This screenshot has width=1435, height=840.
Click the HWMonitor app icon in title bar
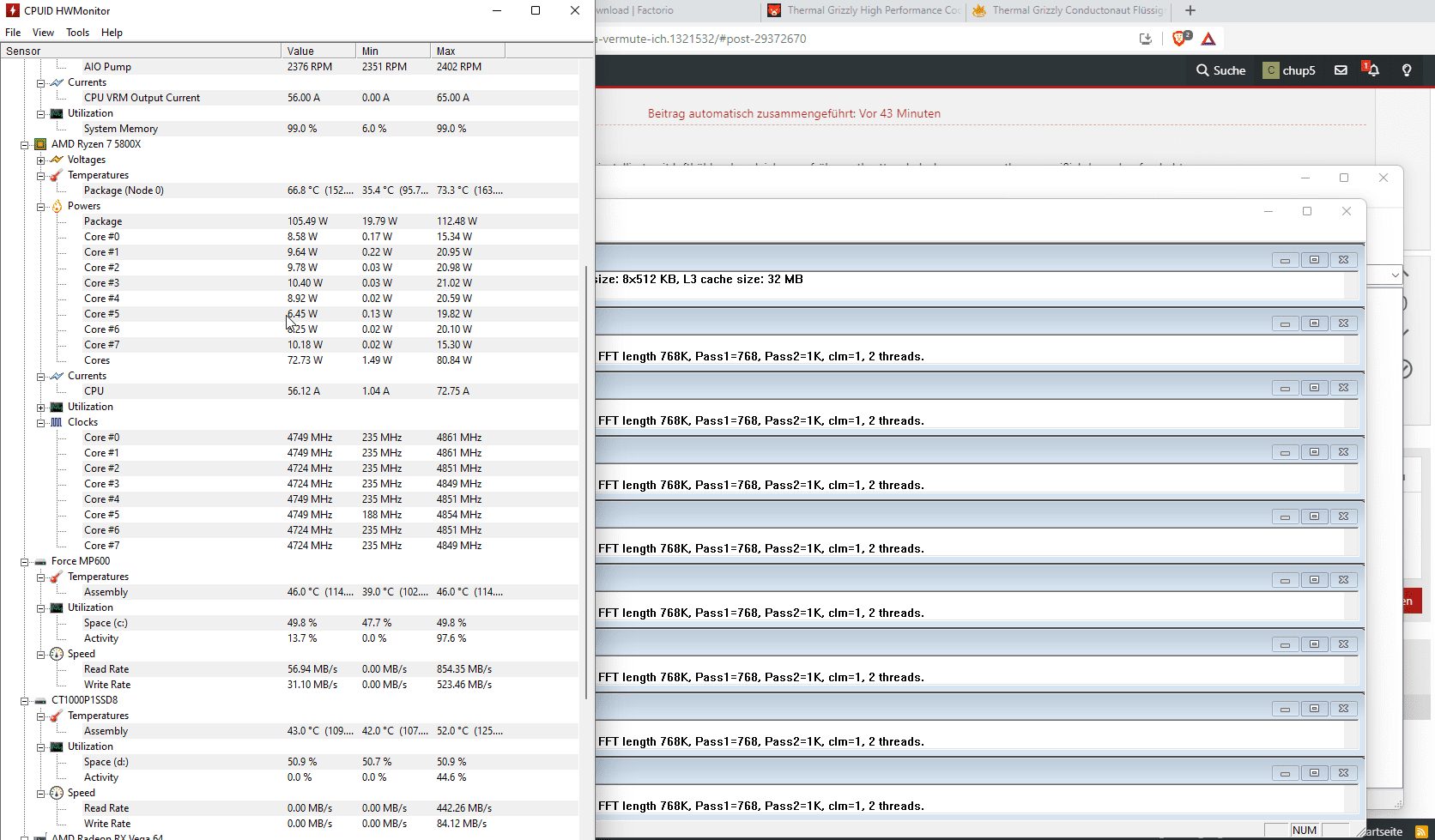pos(12,10)
